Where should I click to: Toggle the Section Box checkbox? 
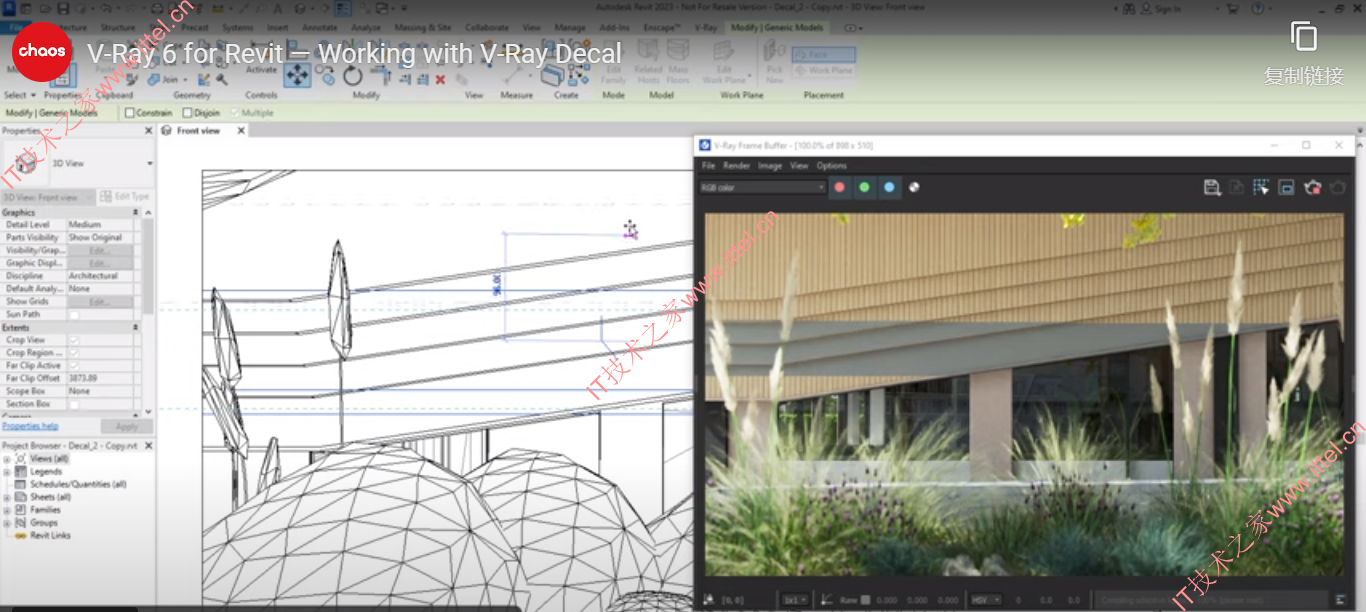click(x=74, y=404)
